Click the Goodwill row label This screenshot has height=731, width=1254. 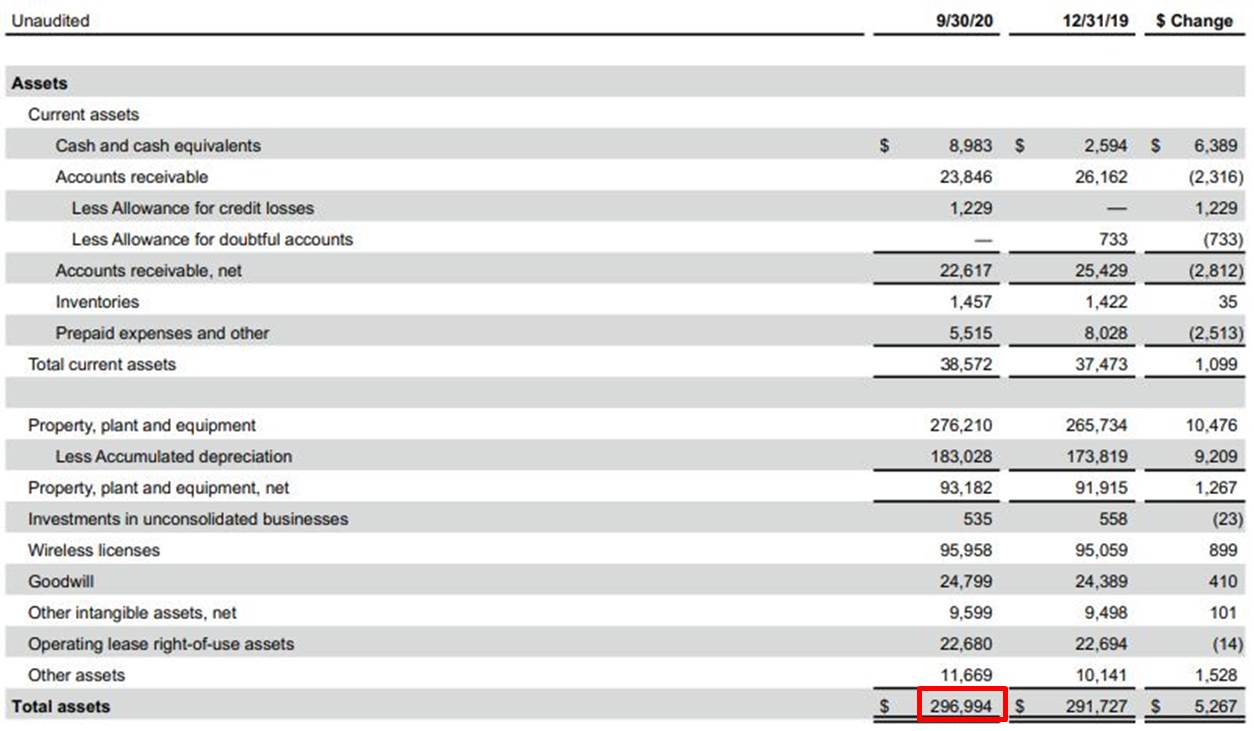pos(61,581)
